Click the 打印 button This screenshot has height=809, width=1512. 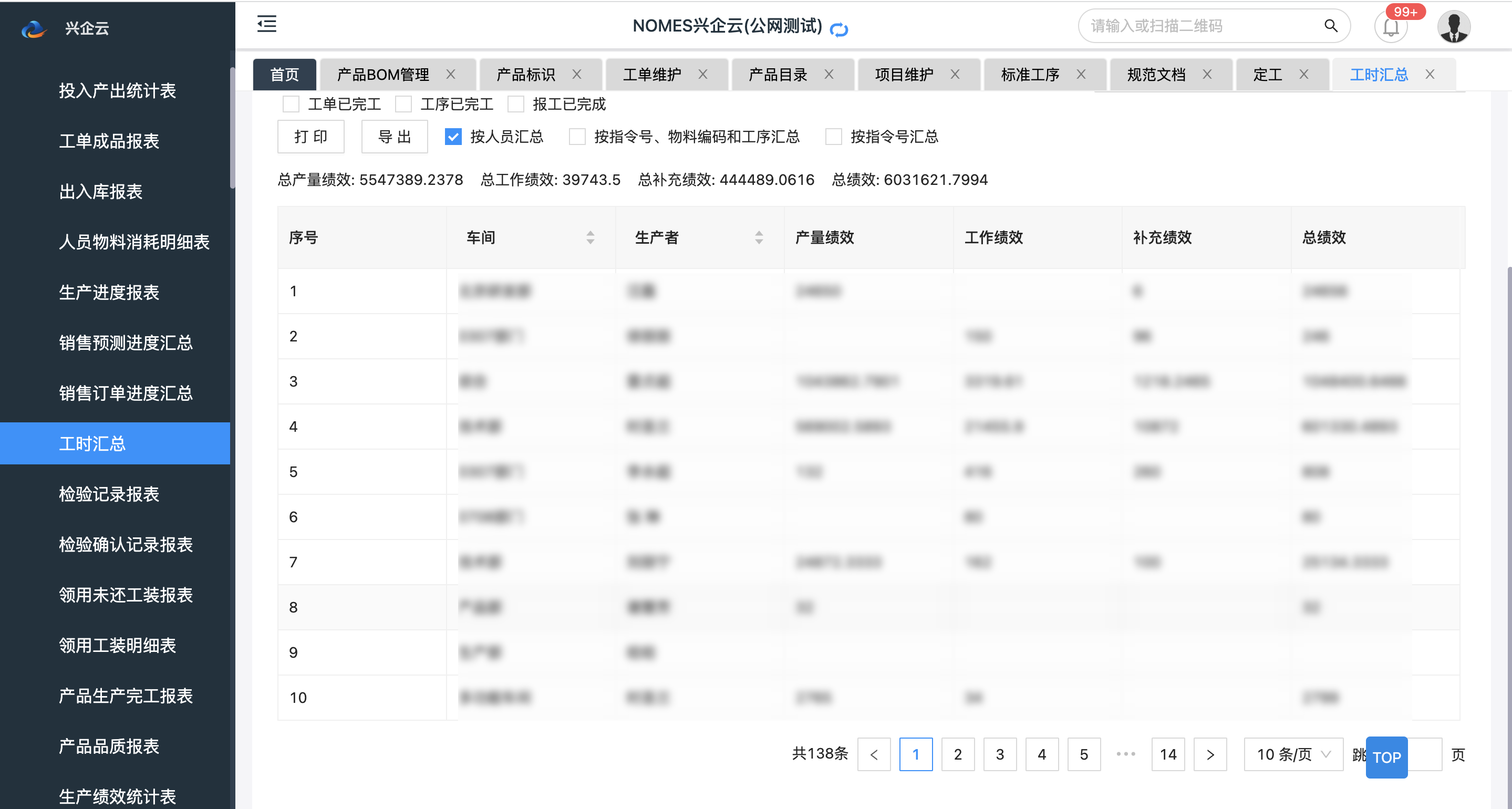pos(310,137)
